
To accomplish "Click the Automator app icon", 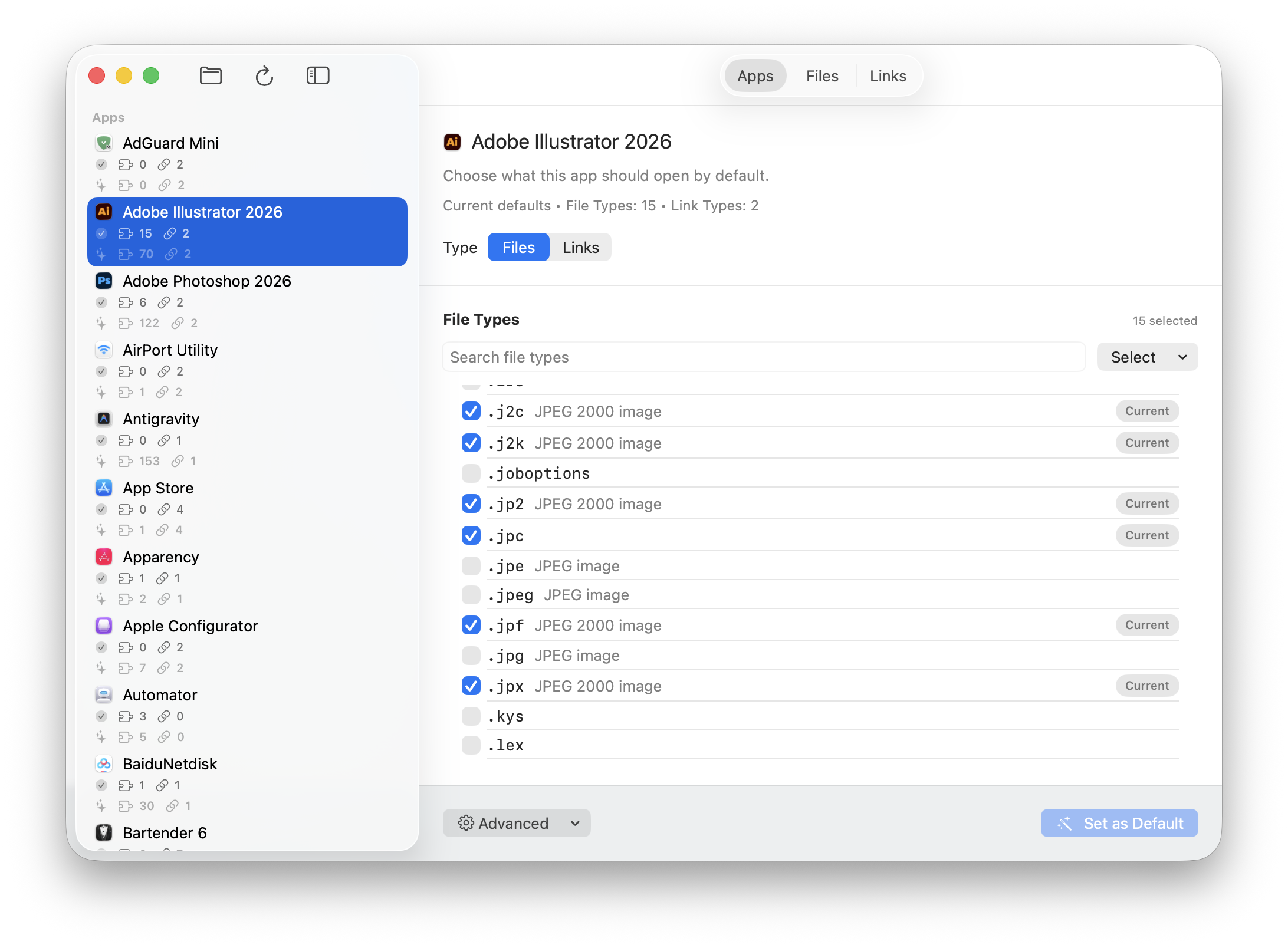I will 104,694.
